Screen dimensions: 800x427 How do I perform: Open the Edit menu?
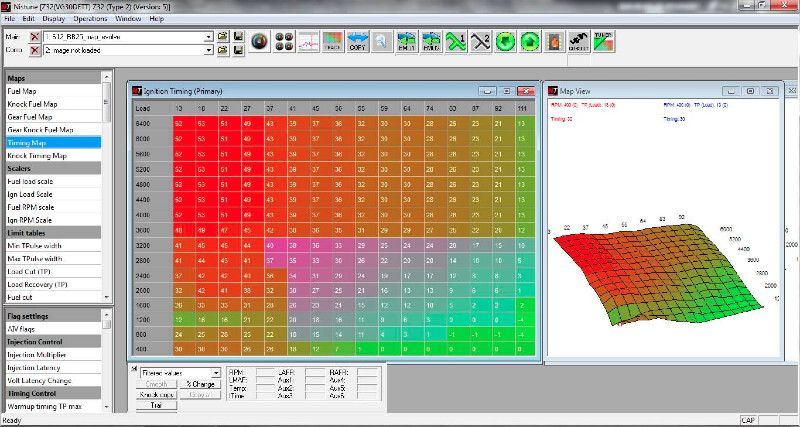(28, 18)
